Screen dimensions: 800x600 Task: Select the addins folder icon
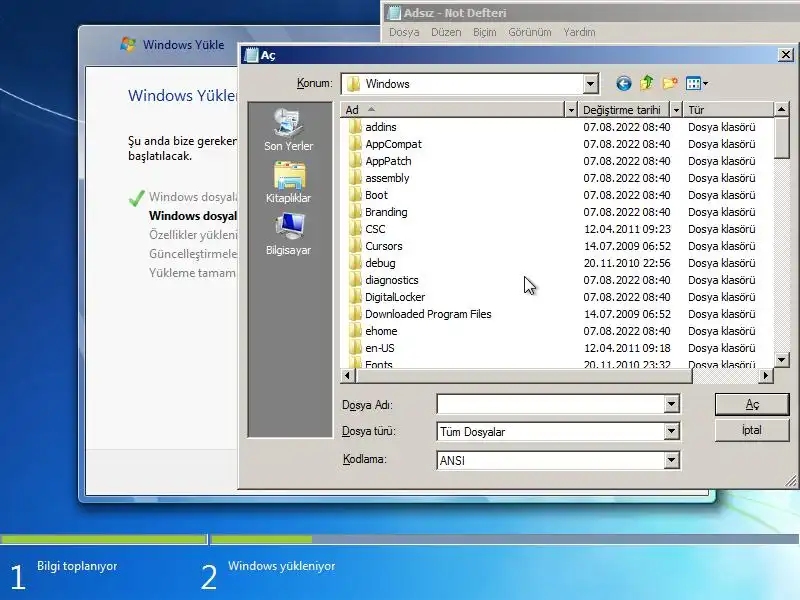coord(355,127)
